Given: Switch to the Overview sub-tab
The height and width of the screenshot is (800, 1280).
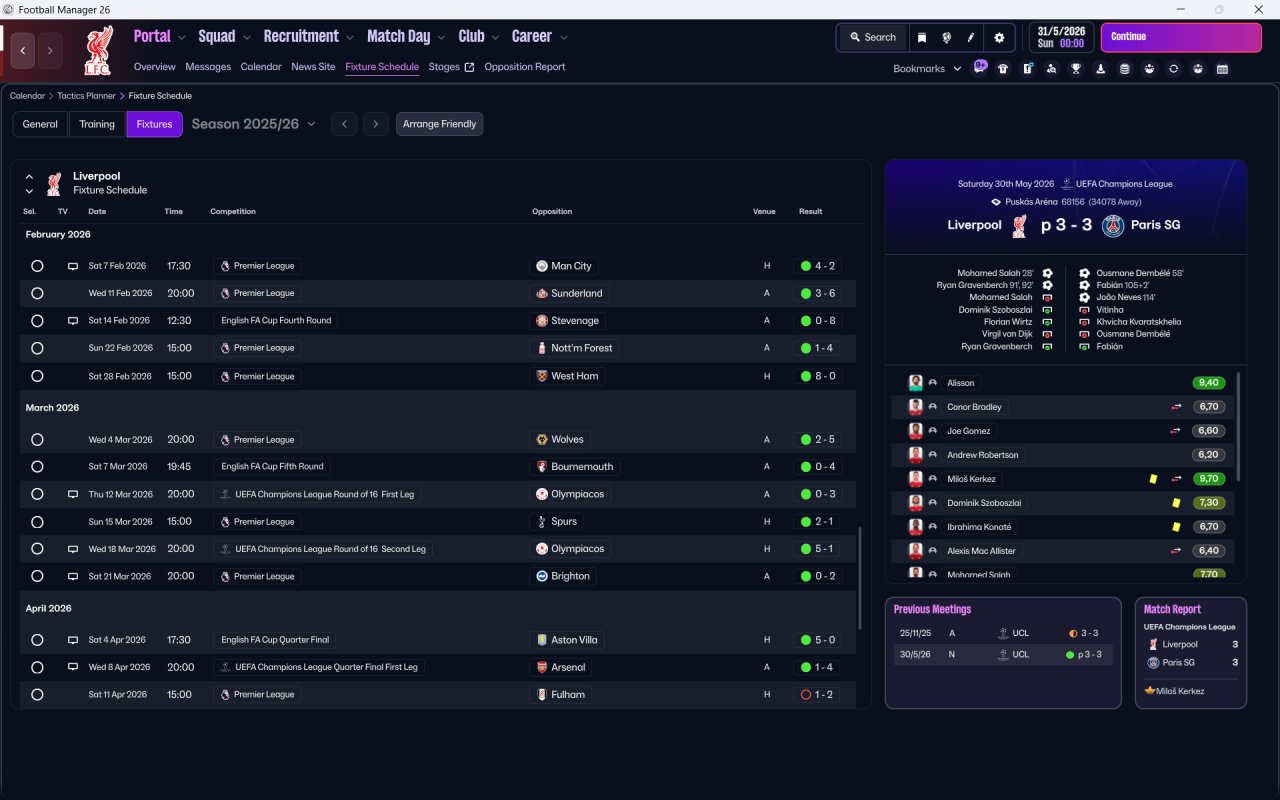Looking at the screenshot, I should 155,67.
